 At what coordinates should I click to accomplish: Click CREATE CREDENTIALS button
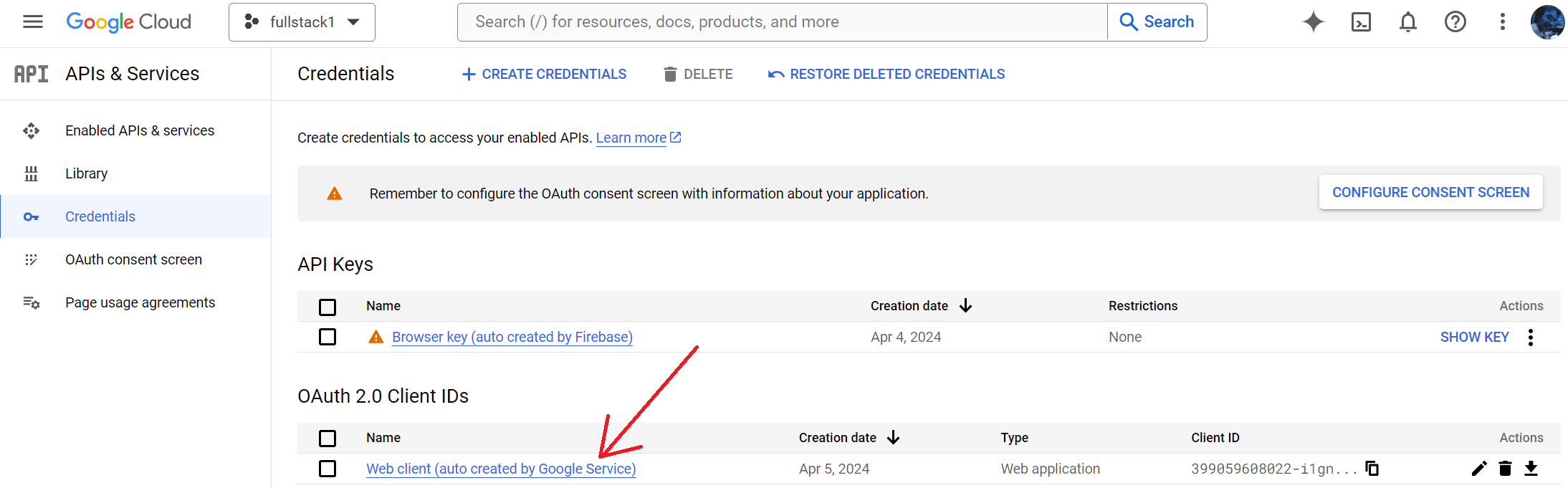pos(544,74)
